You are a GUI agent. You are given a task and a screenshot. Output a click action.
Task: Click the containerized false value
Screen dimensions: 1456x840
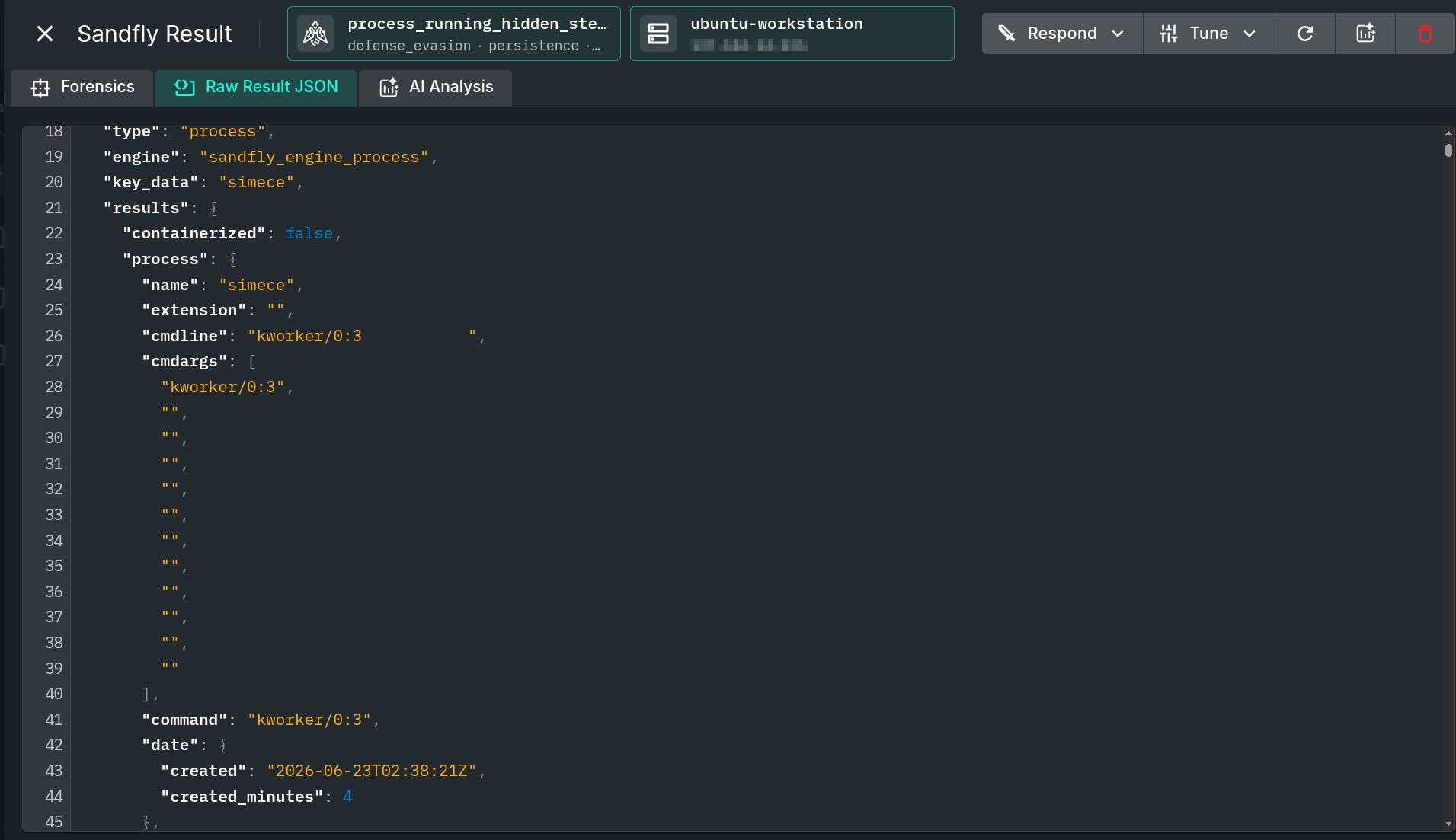pyautogui.click(x=309, y=234)
